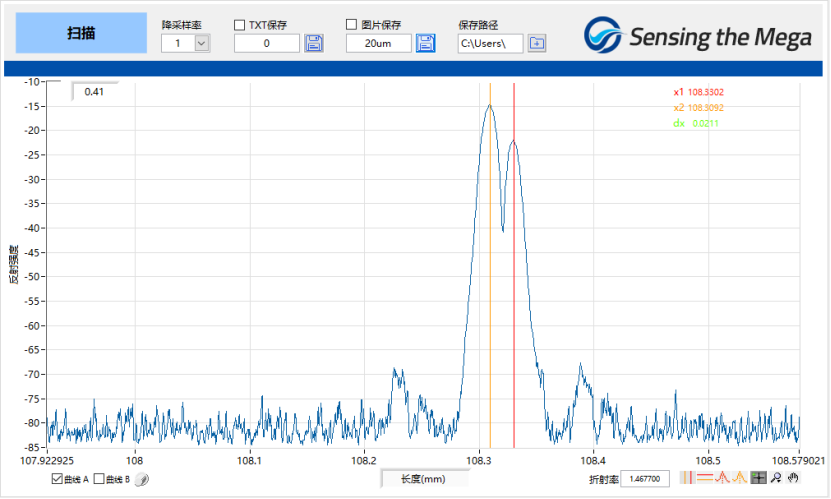Screen dimensions: 831x499
Task: Click the save icon beside TXT field
Action: tap(314, 43)
